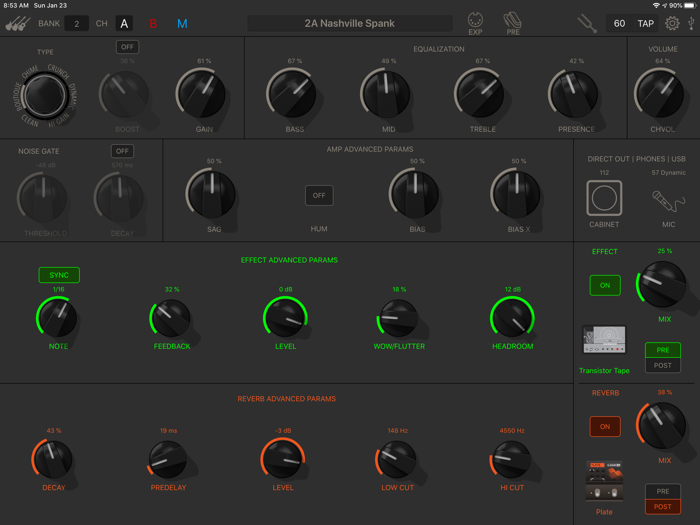This screenshot has height=525, width=700.
Task: Click the GAIN knob
Action: [202, 94]
